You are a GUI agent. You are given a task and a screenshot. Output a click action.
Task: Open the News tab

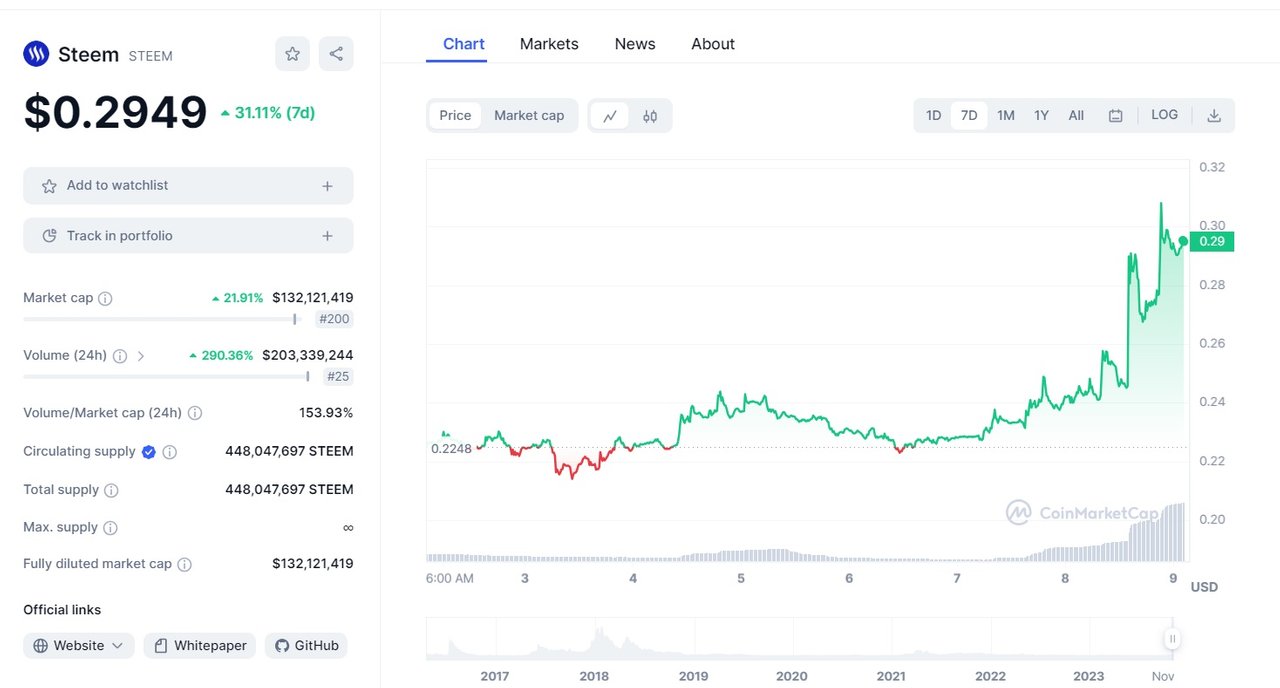[635, 44]
